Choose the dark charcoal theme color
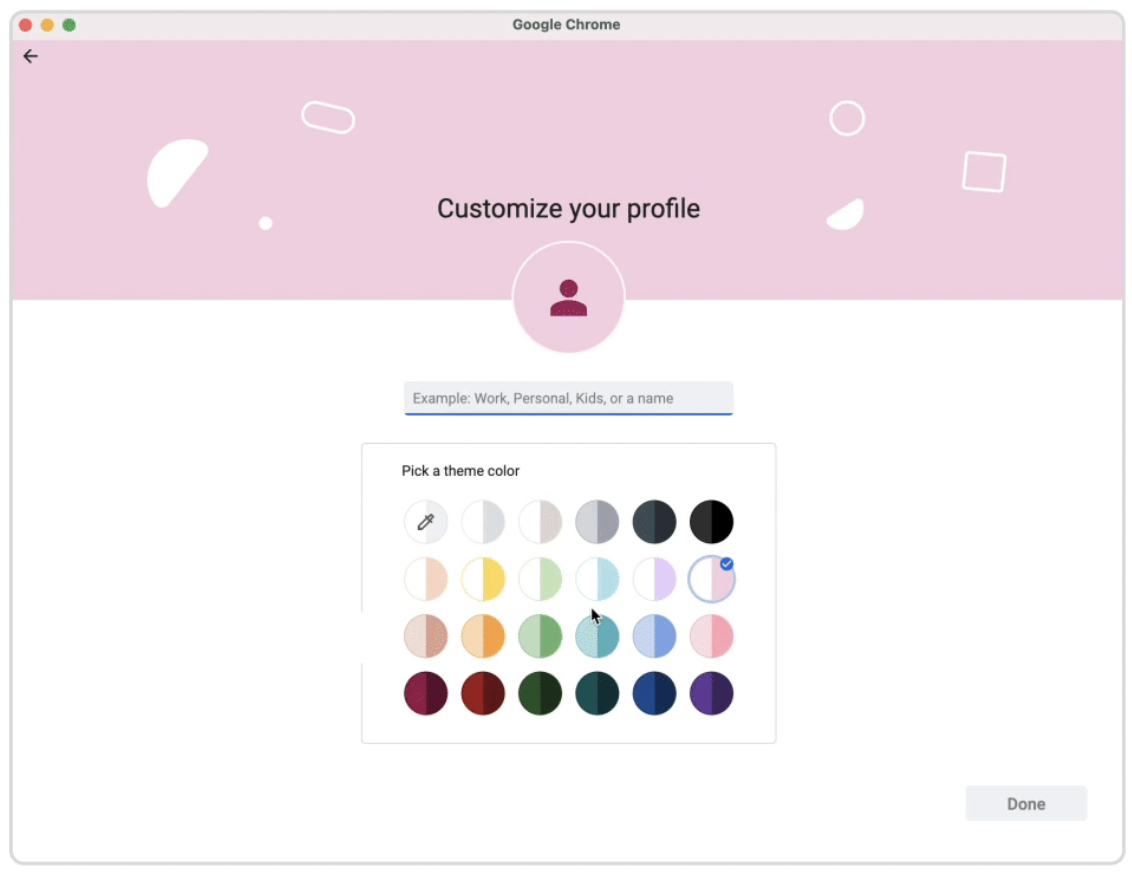This screenshot has height=875, width=1132. (654, 521)
